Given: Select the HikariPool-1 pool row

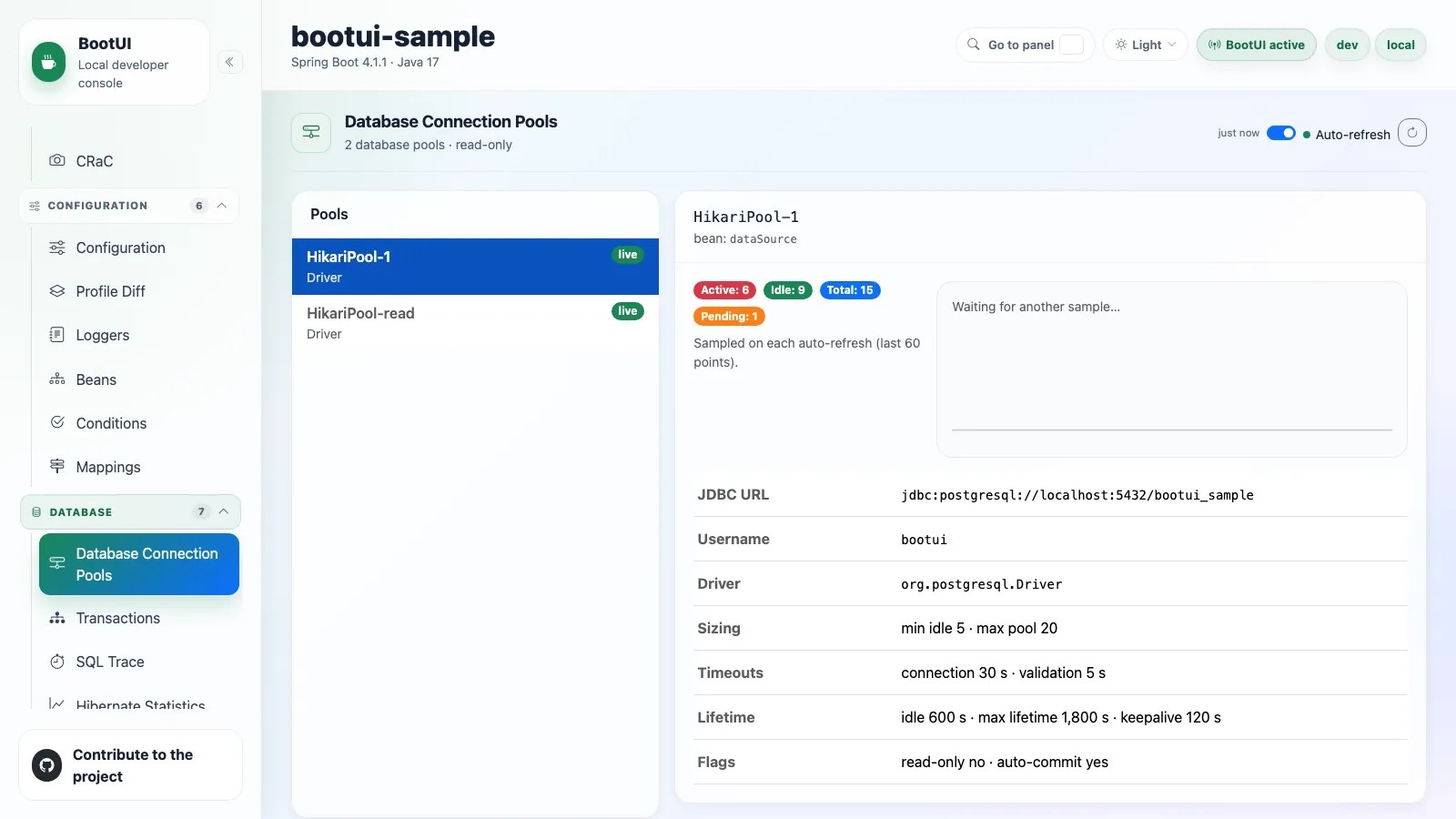Looking at the screenshot, I should [475, 267].
